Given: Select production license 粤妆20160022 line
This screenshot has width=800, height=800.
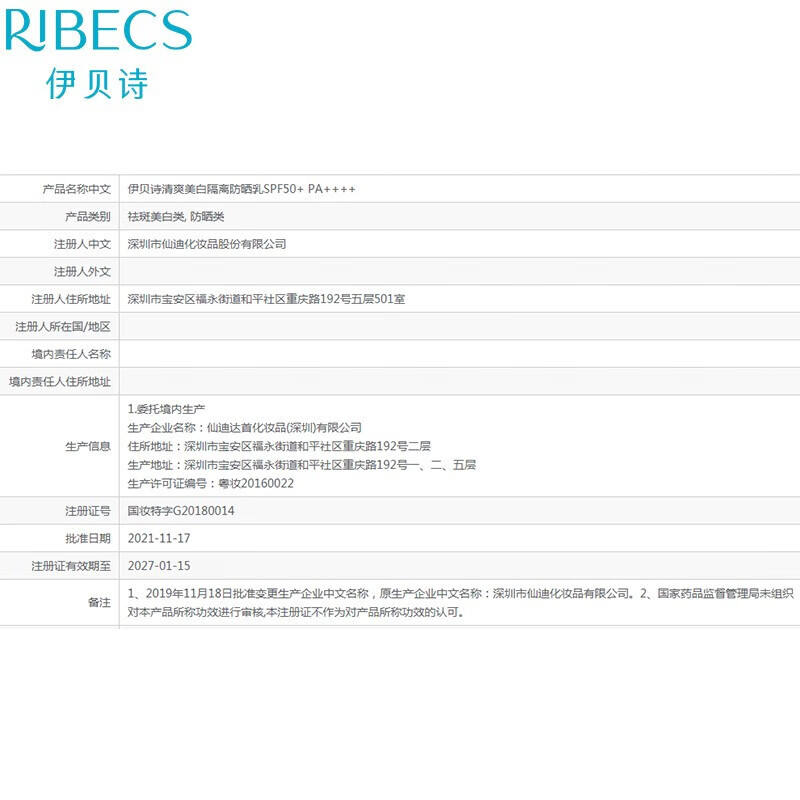Looking at the screenshot, I should point(211,484).
